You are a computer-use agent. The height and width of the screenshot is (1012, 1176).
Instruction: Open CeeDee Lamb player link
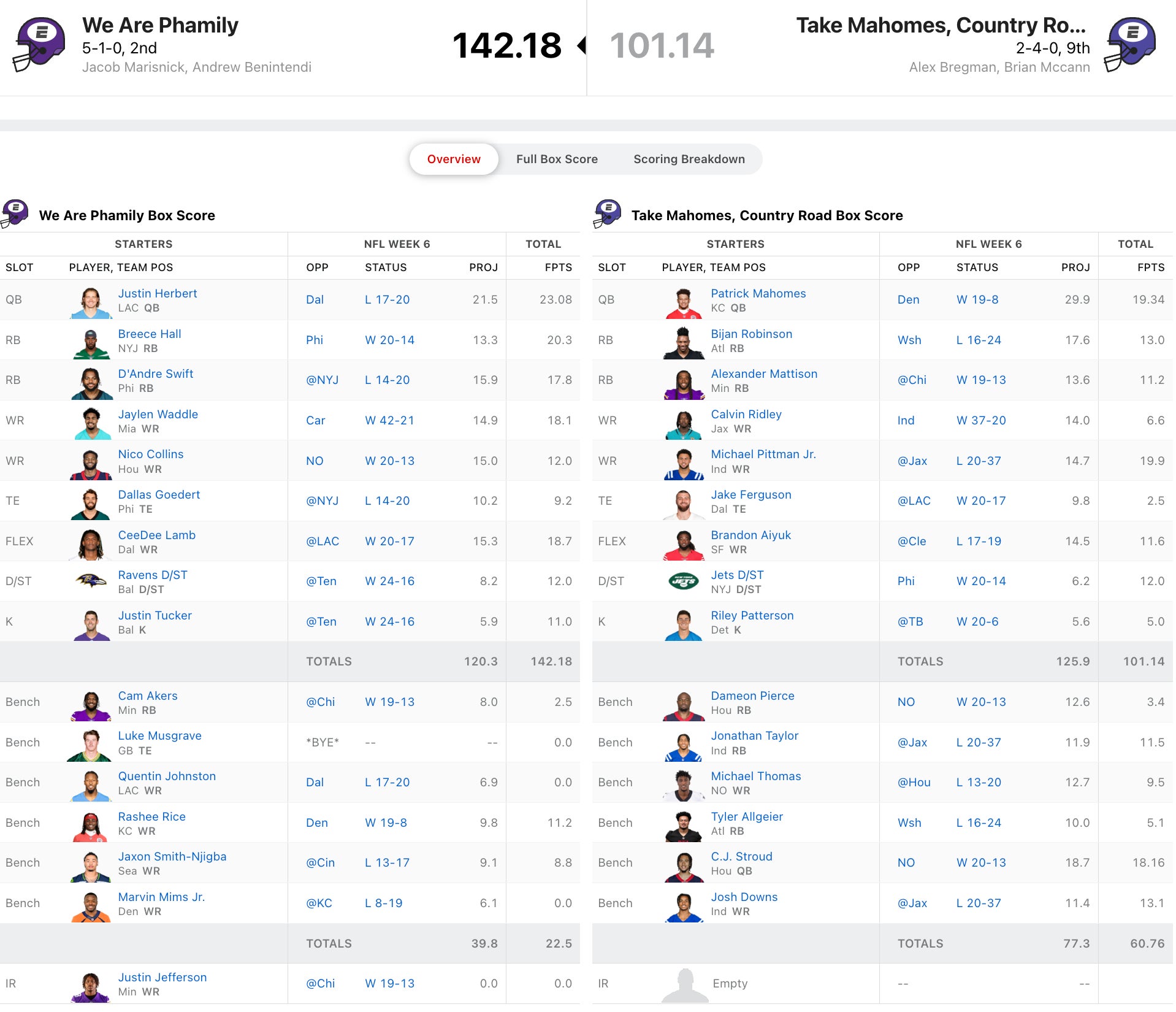coord(156,535)
